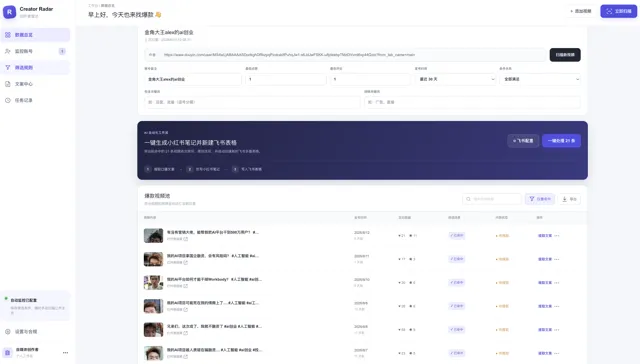
Task: Click the purple scan-now button in header
Action: click(x=618, y=11)
